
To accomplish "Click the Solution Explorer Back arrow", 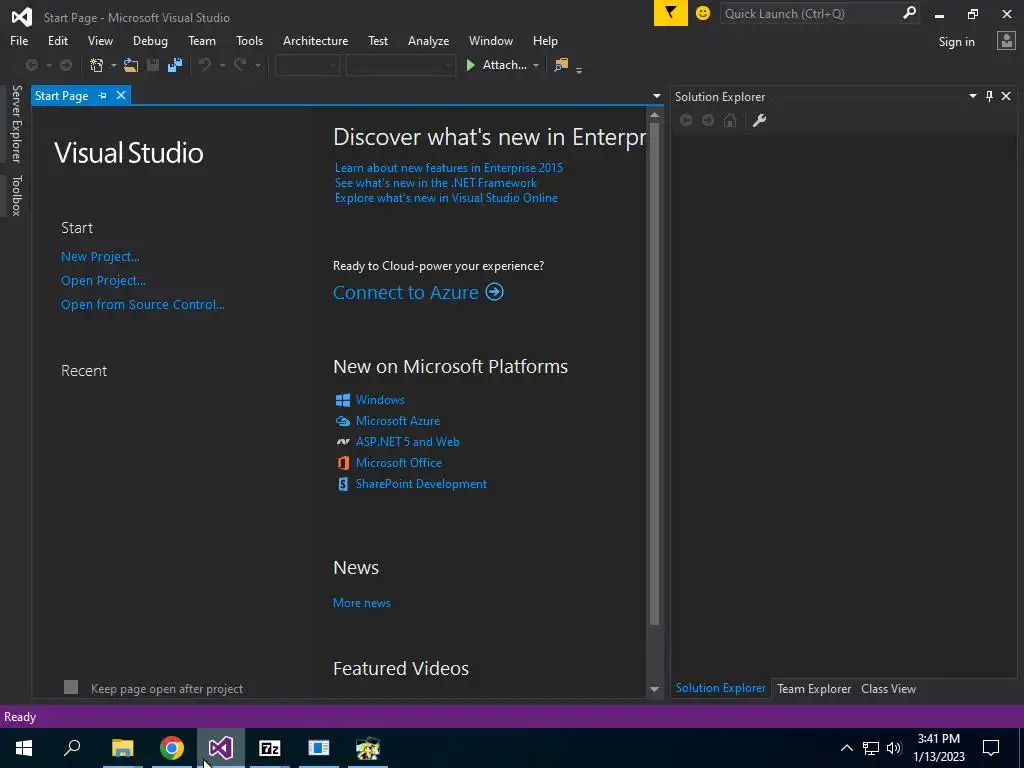I will click(686, 120).
